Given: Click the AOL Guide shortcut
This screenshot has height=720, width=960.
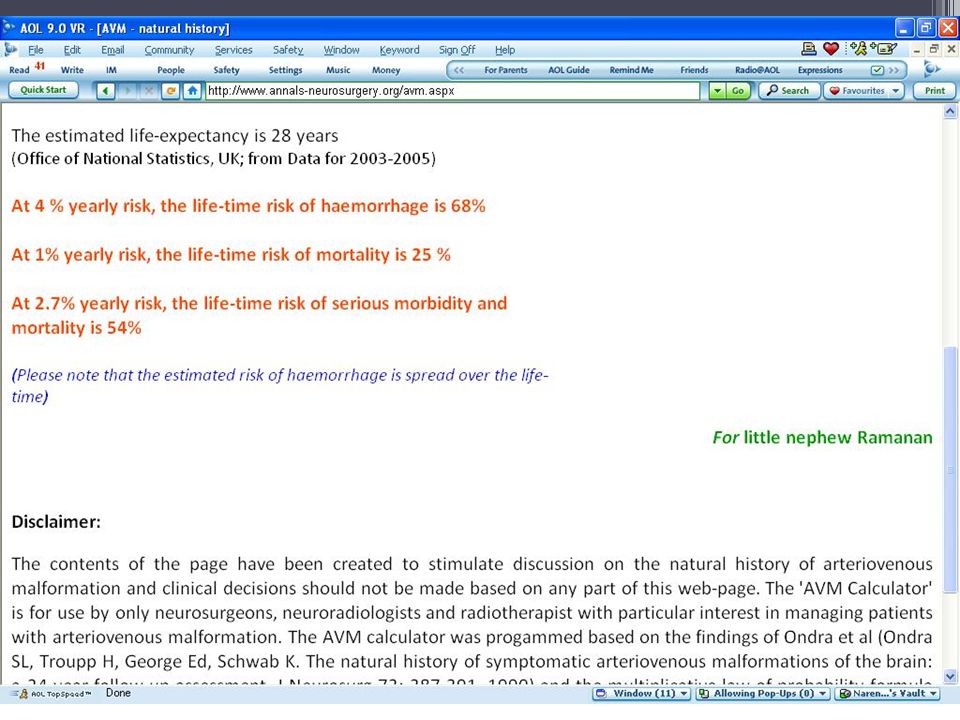Looking at the screenshot, I should (x=569, y=70).
